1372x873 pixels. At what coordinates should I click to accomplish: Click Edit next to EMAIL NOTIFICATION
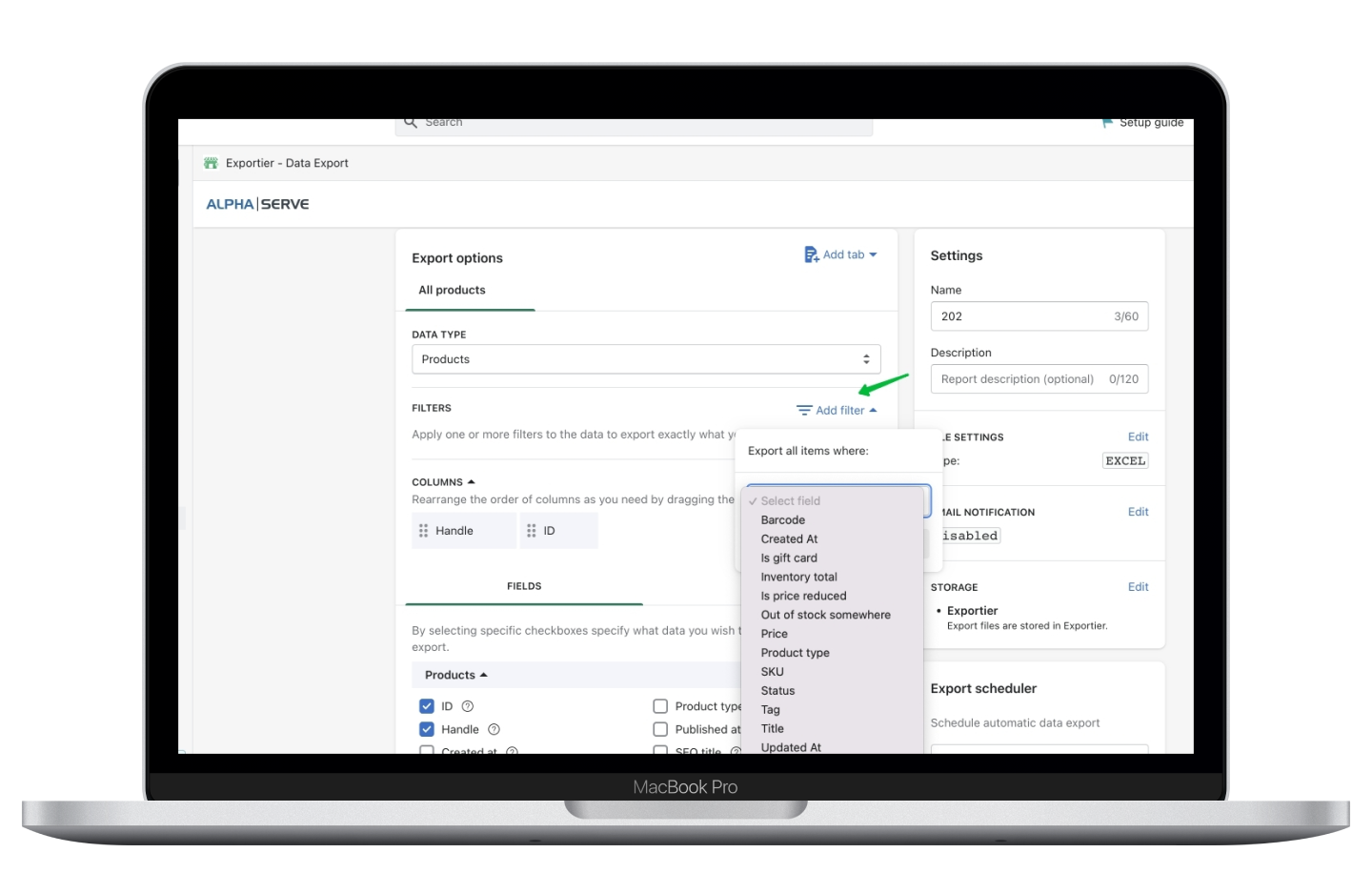[1138, 512]
